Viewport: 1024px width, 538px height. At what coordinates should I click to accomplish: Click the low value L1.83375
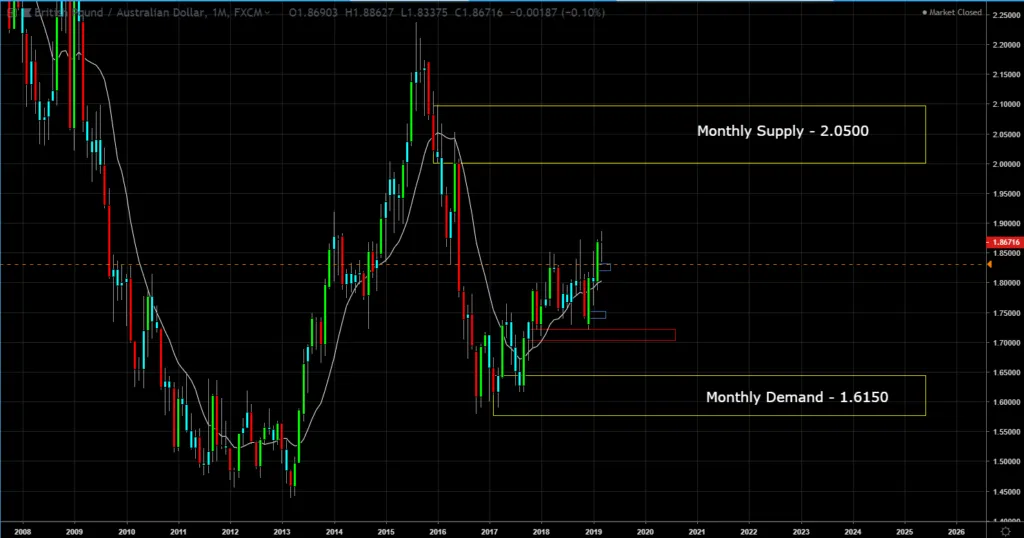(x=424, y=12)
